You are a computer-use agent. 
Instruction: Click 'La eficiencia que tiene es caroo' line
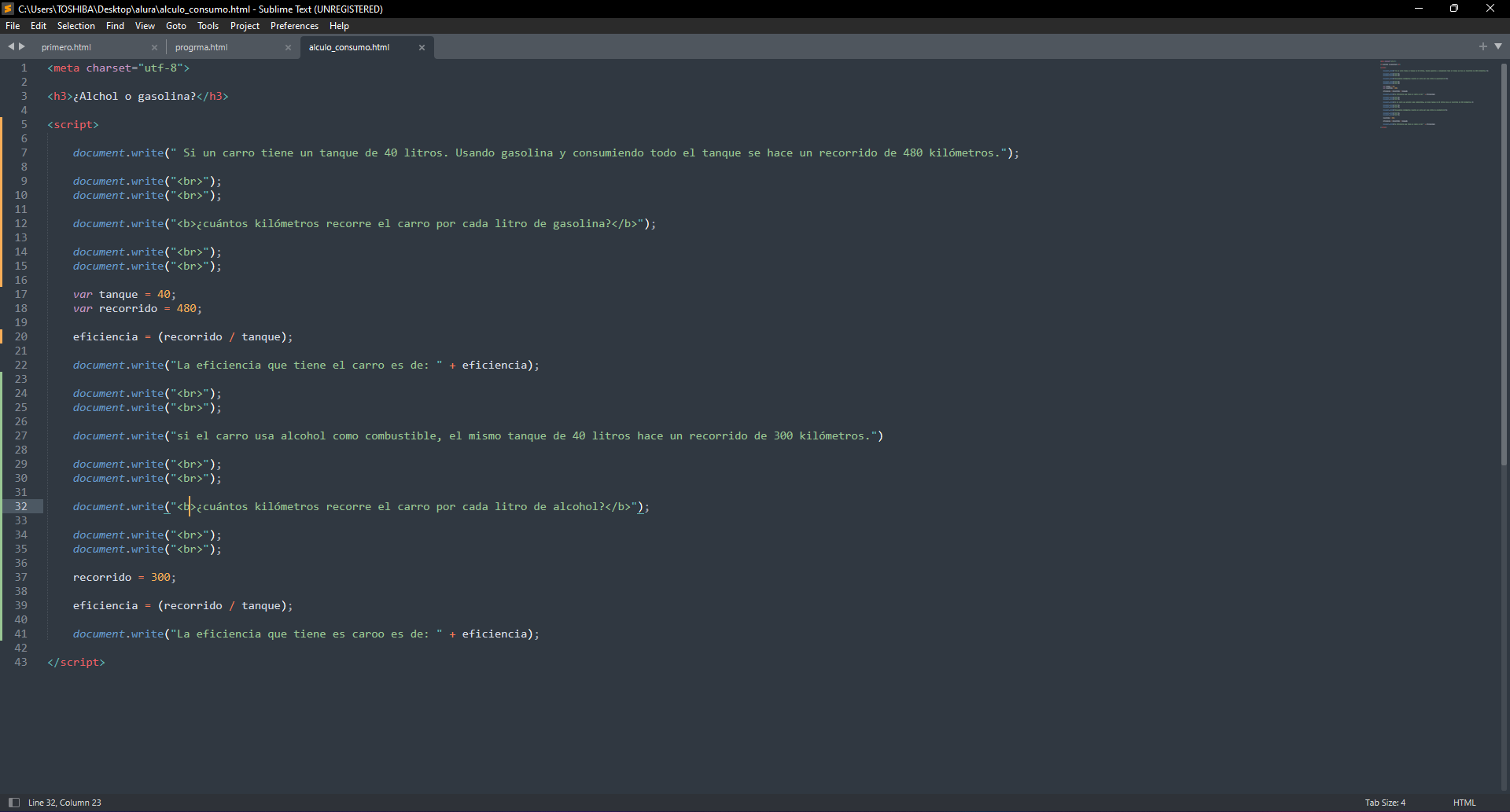pyautogui.click(x=306, y=634)
